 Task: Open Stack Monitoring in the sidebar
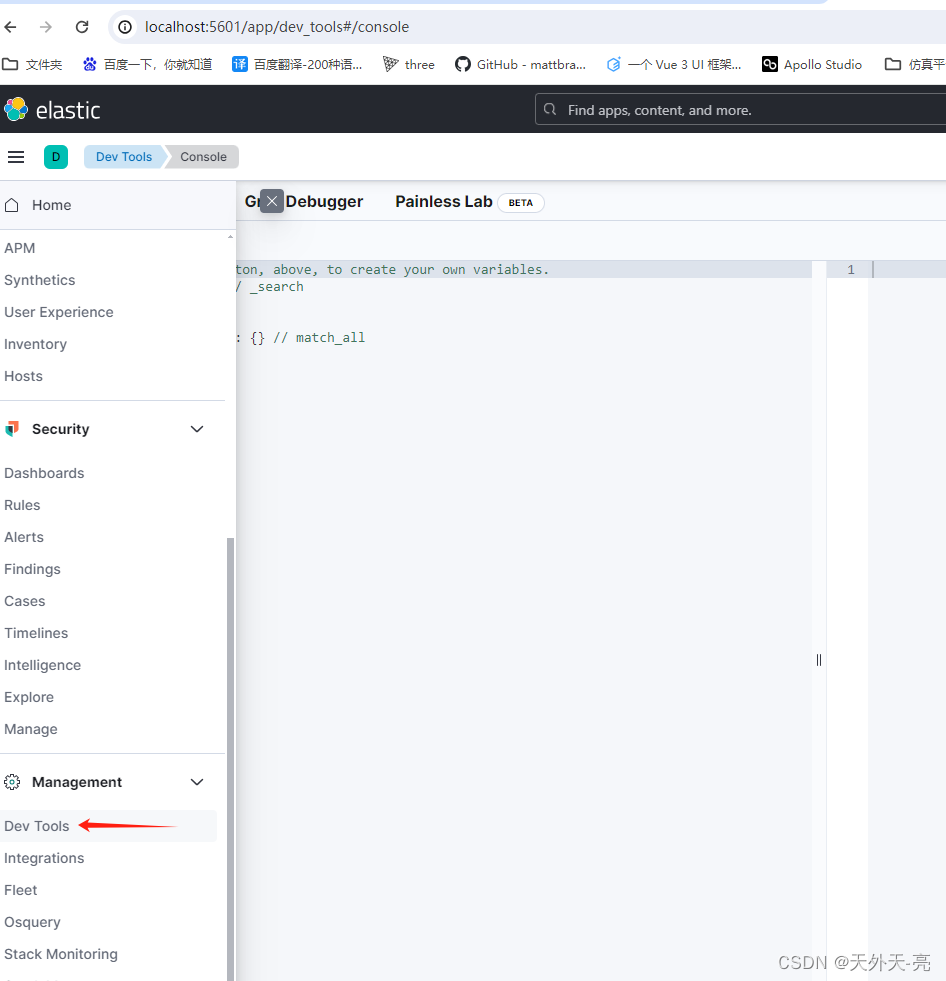click(x=61, y=954)
